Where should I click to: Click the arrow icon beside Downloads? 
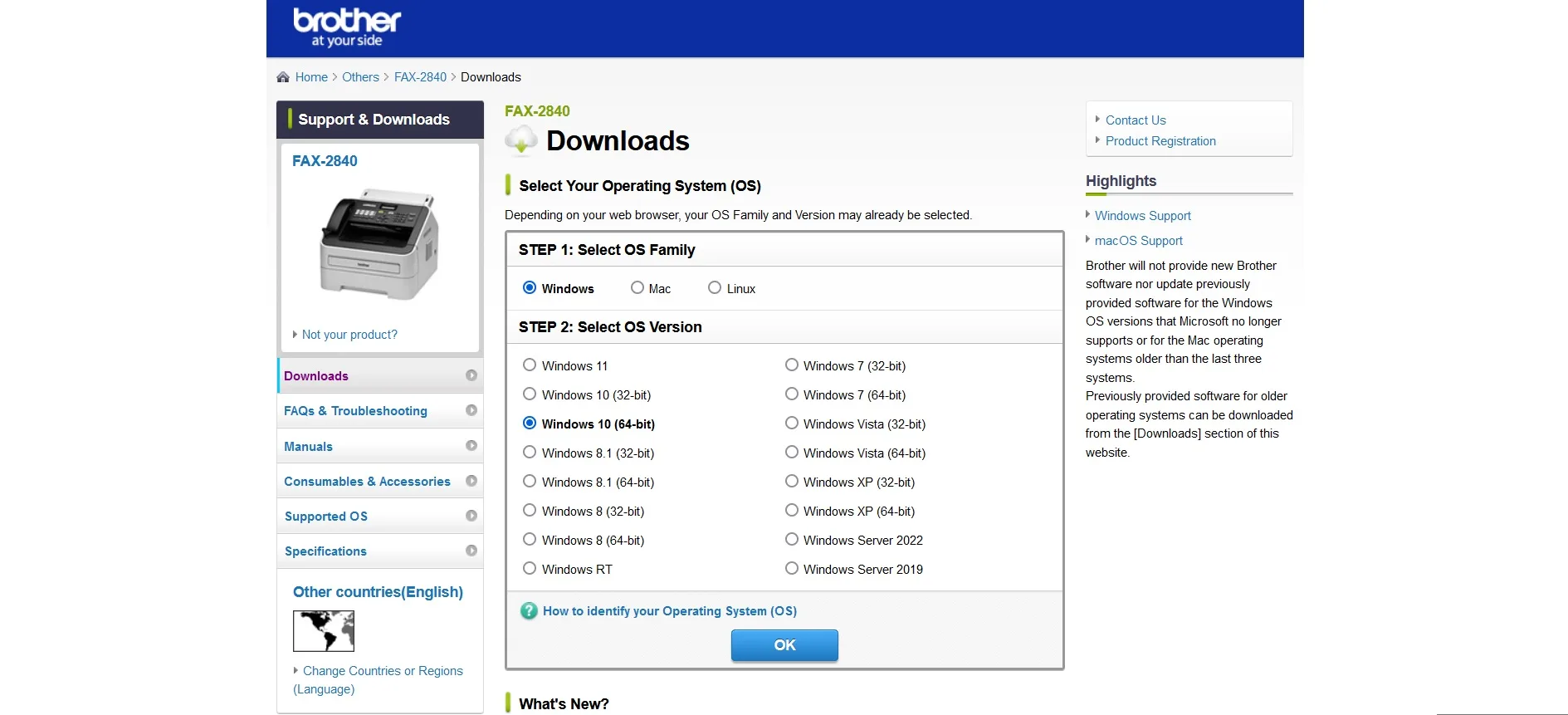pyautogui.click(x=471, y=375)
